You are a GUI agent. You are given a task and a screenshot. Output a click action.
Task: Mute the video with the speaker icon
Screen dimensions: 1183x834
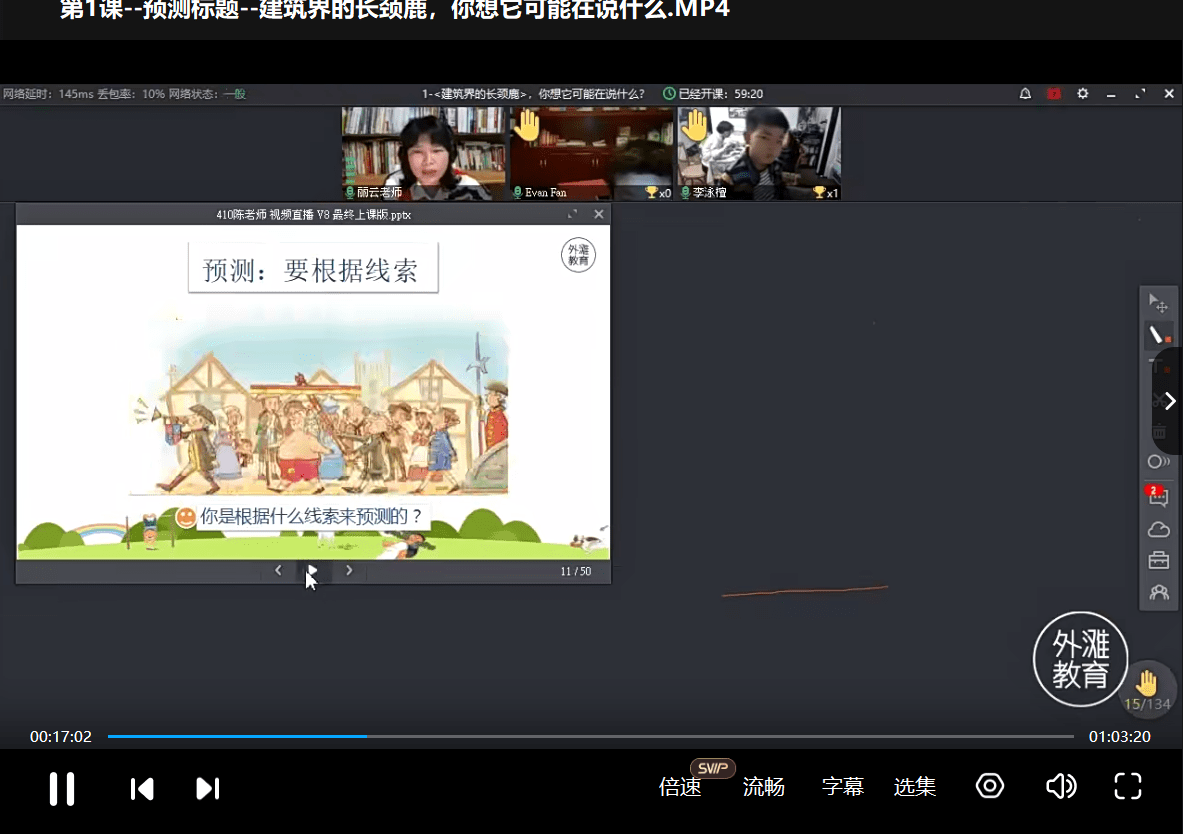click(x=1061, y=786)
